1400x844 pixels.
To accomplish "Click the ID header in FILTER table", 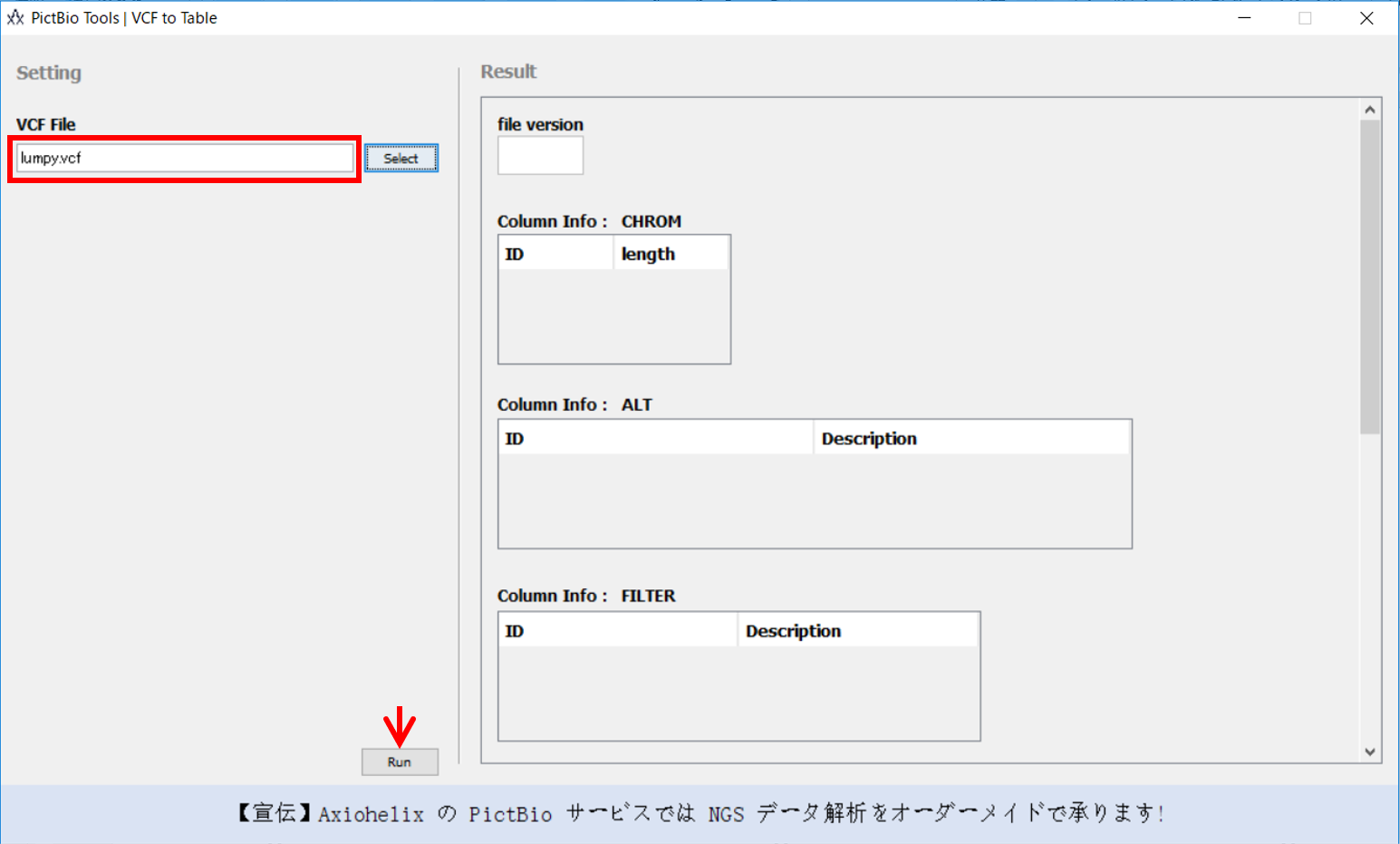I will pyautogui.click(x=618, y=631).
